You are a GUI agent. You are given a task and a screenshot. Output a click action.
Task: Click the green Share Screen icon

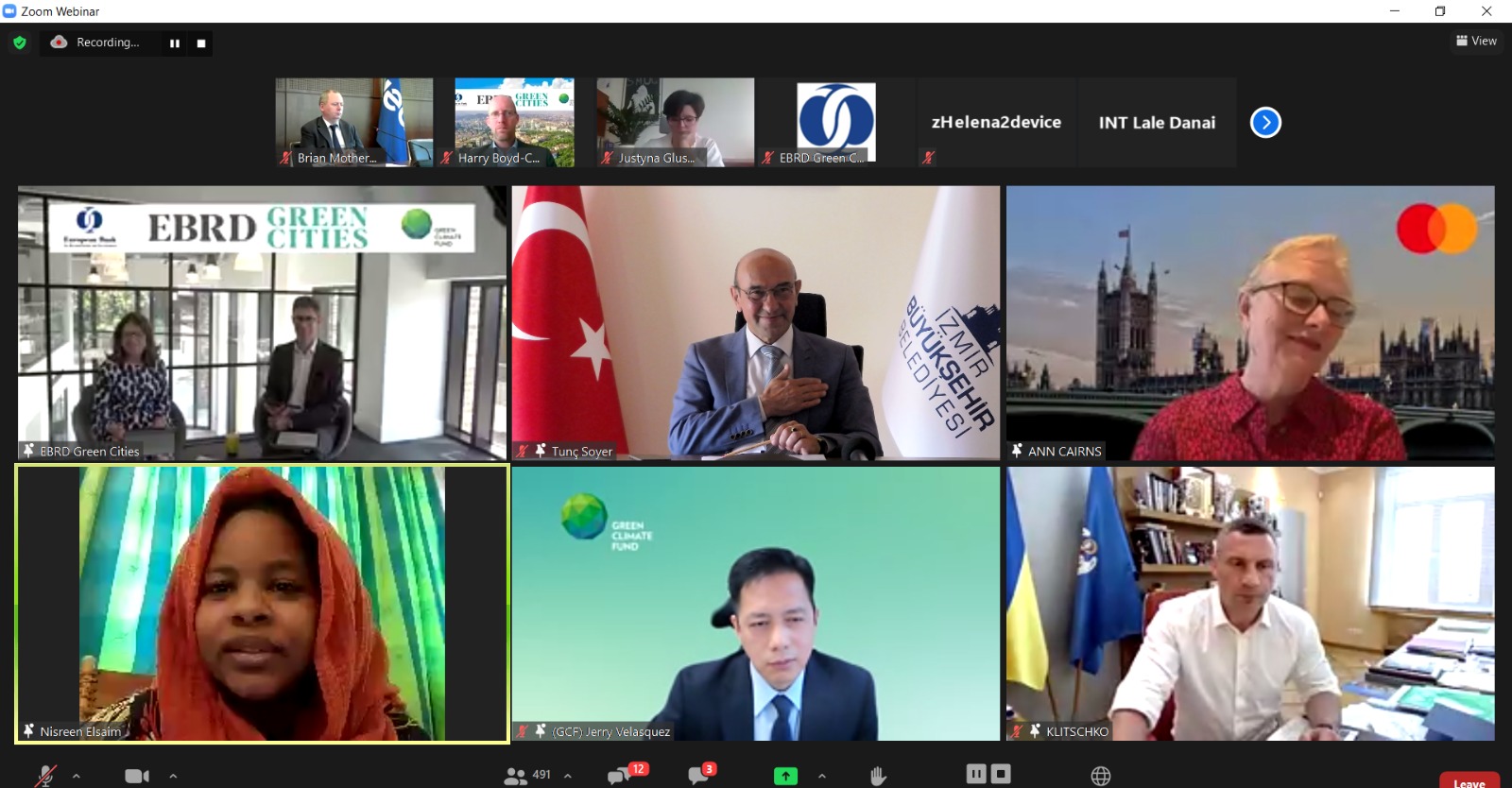(x=785, y=776)
